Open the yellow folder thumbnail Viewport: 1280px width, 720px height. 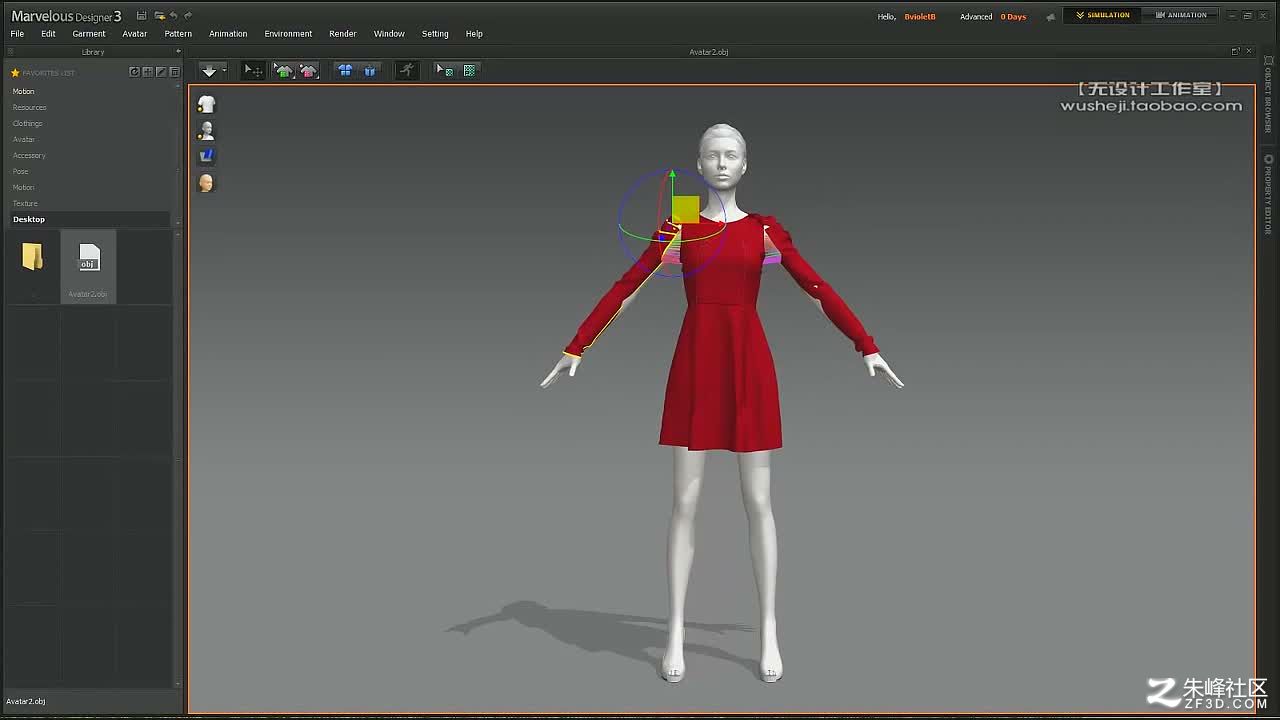(x=32, y=257)
